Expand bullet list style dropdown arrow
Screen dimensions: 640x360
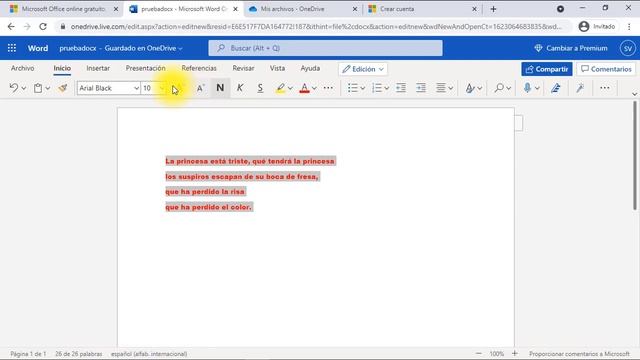click(362, 88)
